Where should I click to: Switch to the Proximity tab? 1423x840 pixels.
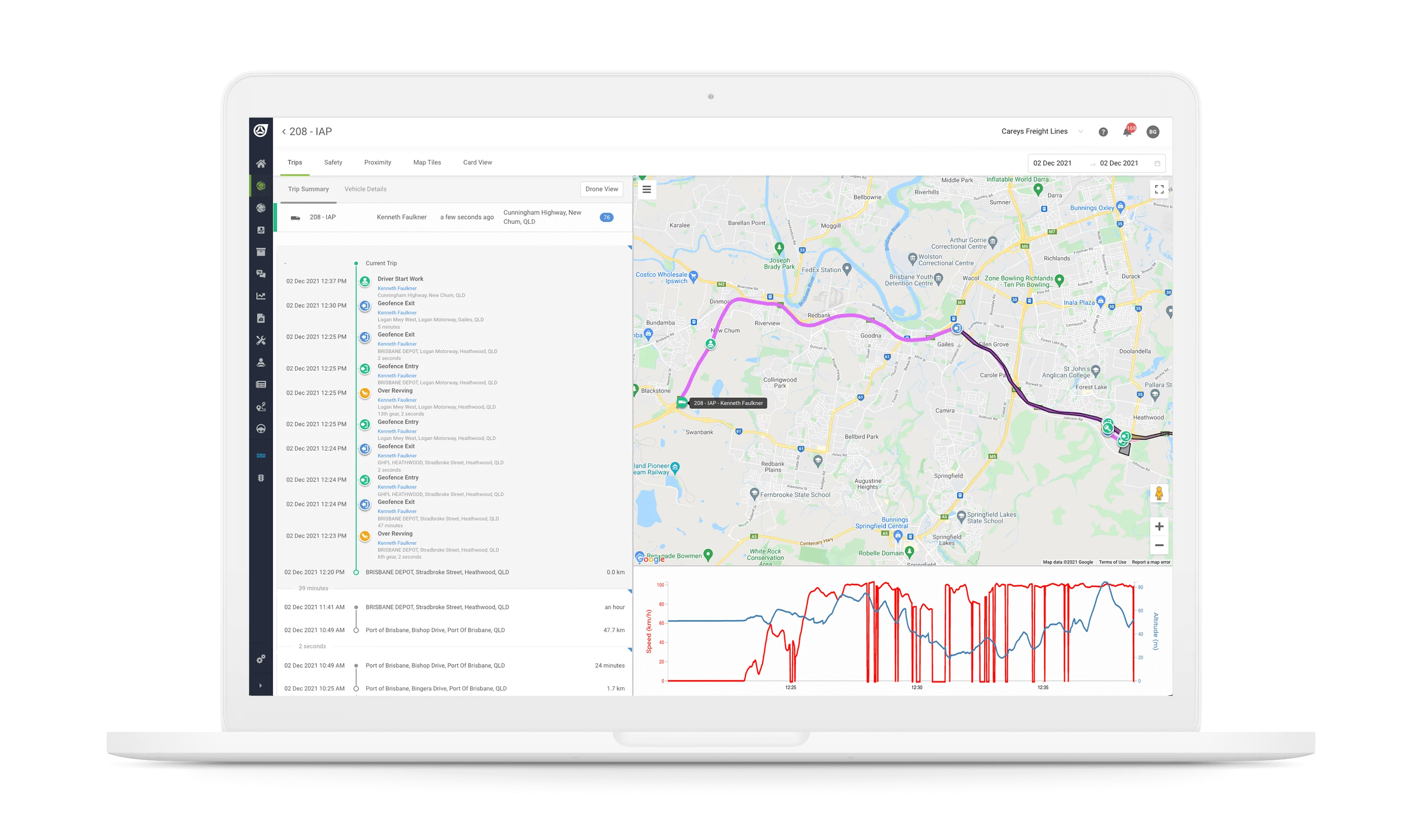tap(378, 163)
